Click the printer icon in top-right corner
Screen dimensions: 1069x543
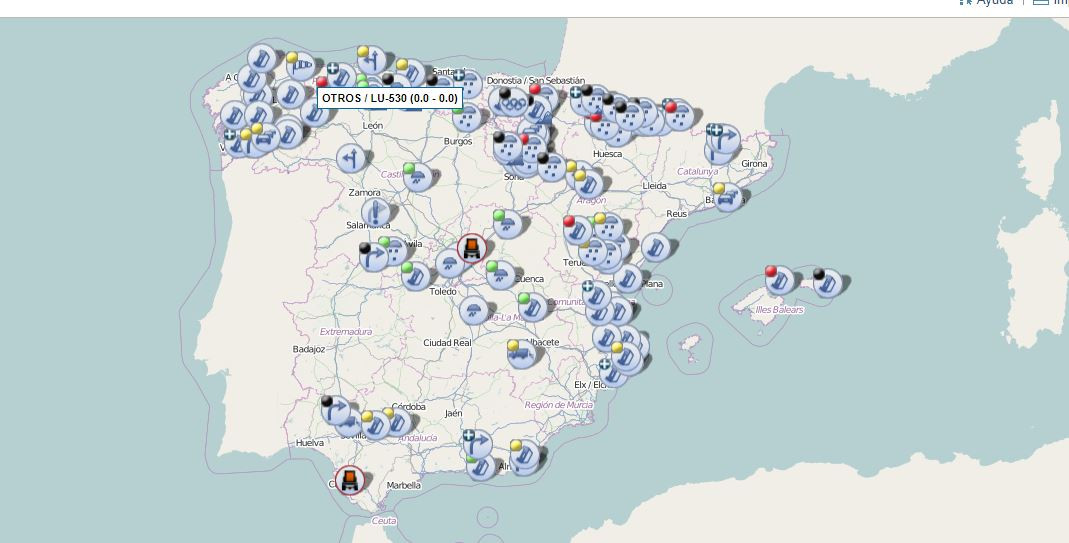tap(1040, 3)
